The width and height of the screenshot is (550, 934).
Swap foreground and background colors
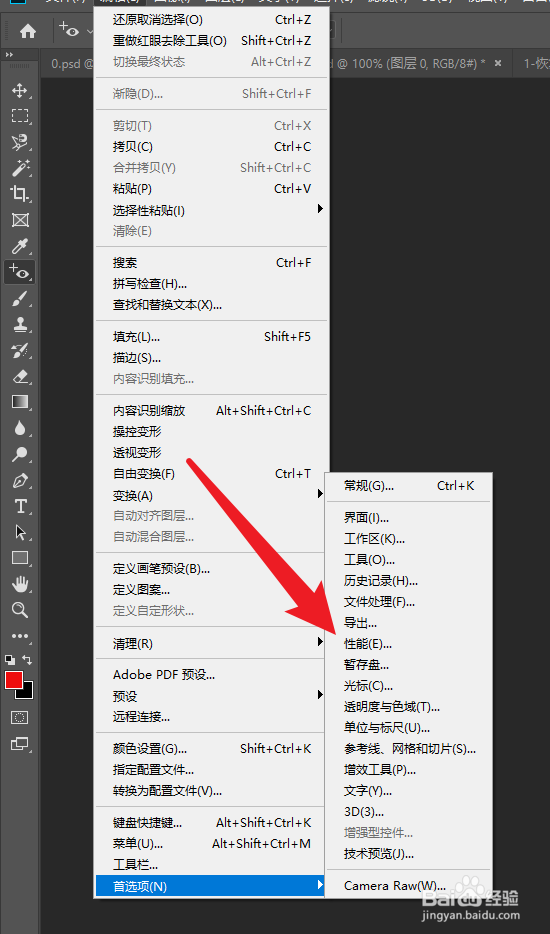pos(27,659)
